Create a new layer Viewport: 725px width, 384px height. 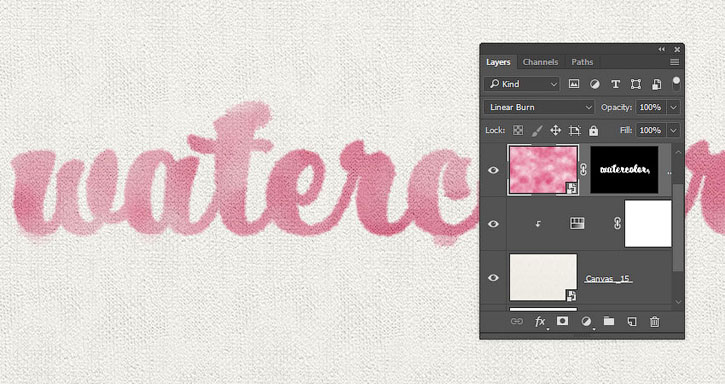[632, 322]
